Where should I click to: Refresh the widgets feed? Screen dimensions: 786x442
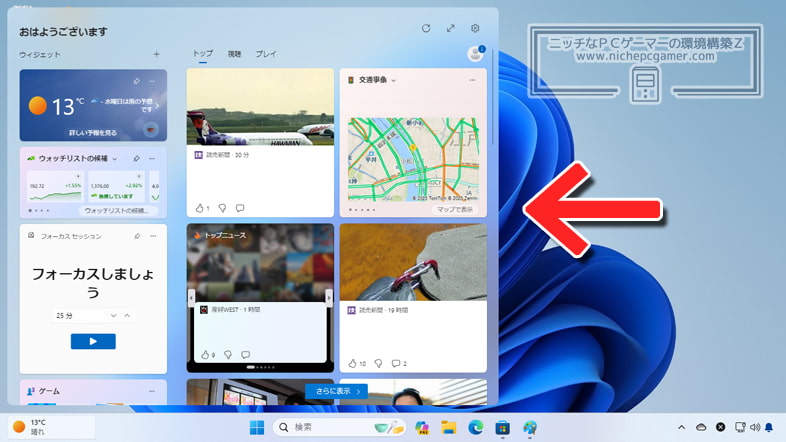pos(426,29)
